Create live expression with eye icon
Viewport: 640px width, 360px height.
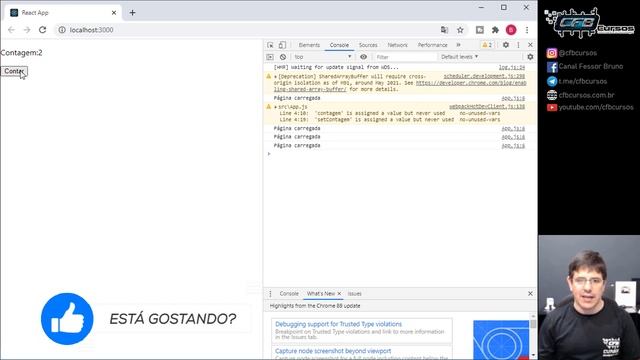point(363,57)
